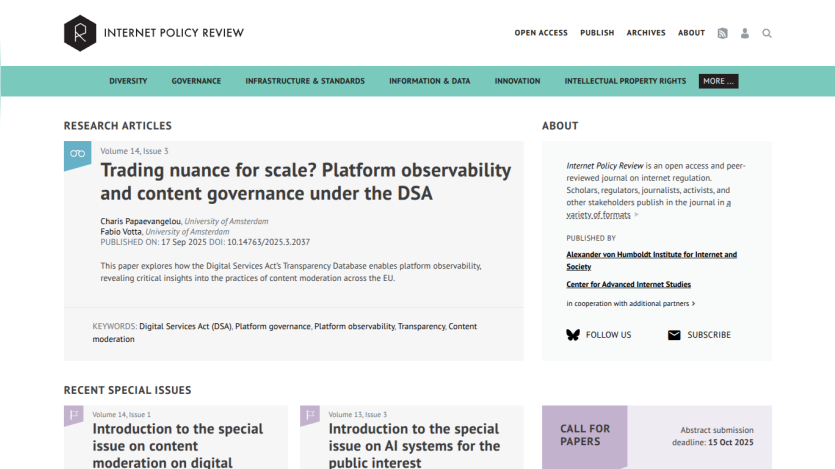
Task: Open the search magnifier icon
Action: pyautogui.click(x=767, y=34)
